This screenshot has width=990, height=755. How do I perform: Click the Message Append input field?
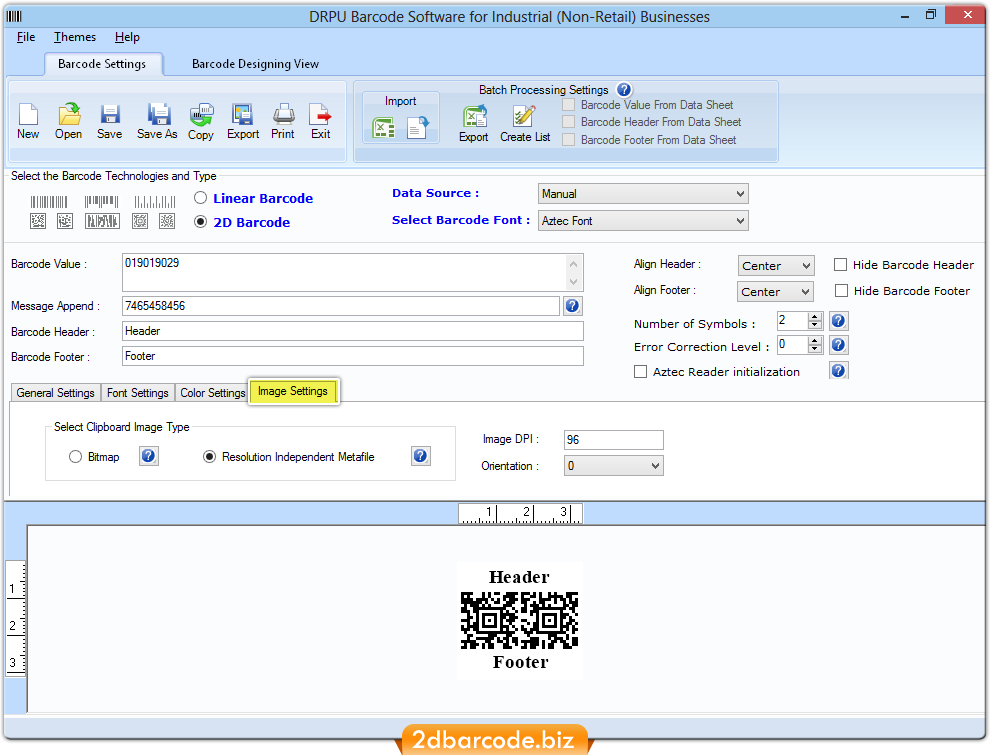(341, 306)
